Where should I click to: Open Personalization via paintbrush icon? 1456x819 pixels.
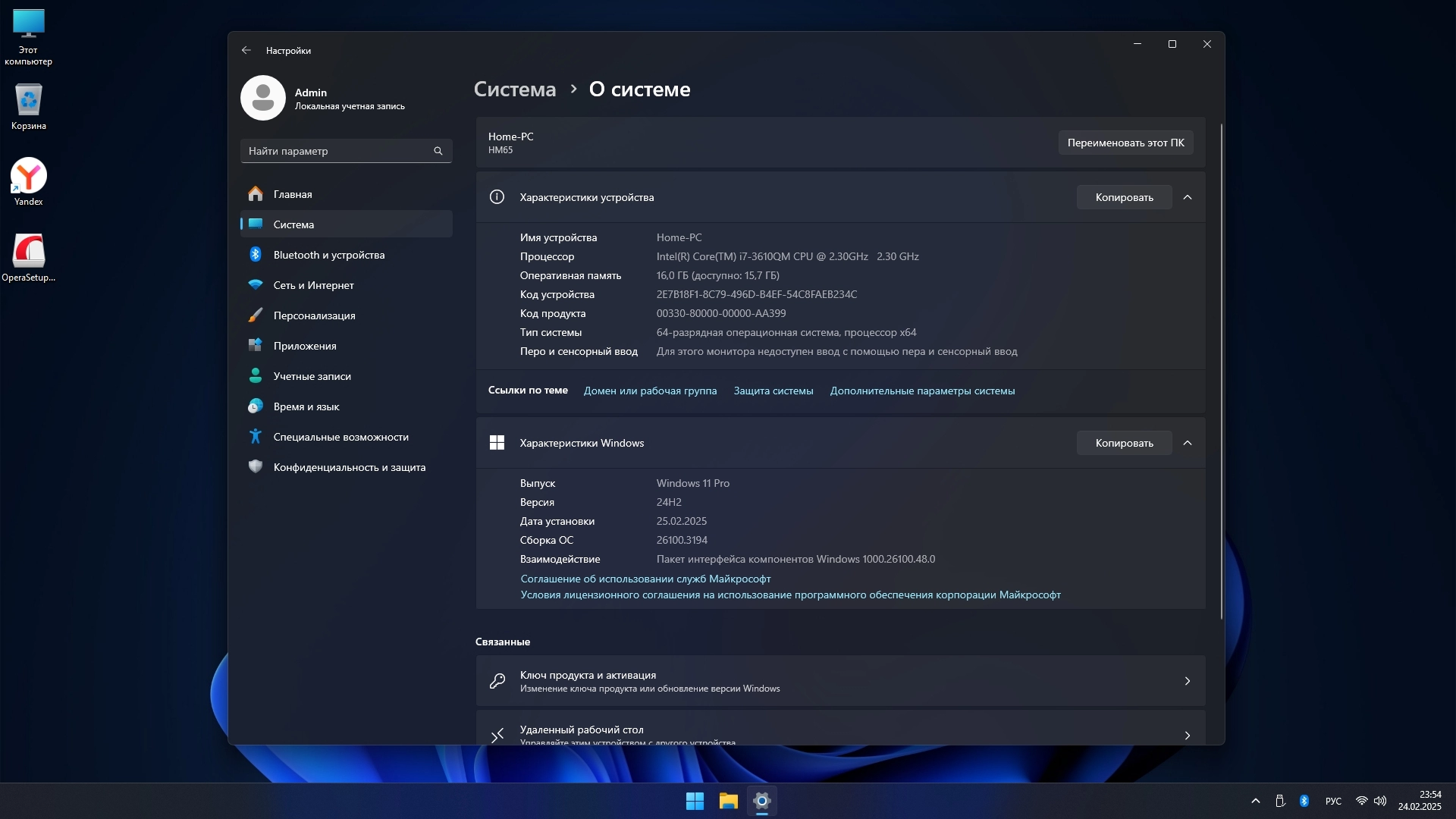(x=256, y=315)
